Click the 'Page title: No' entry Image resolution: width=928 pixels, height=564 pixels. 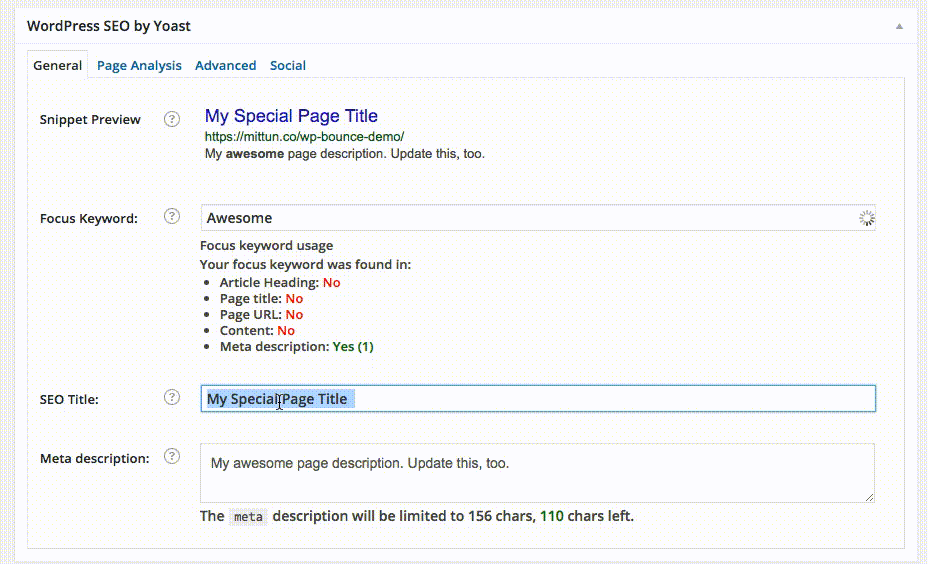pyautogui.click(x=262, y=298)
